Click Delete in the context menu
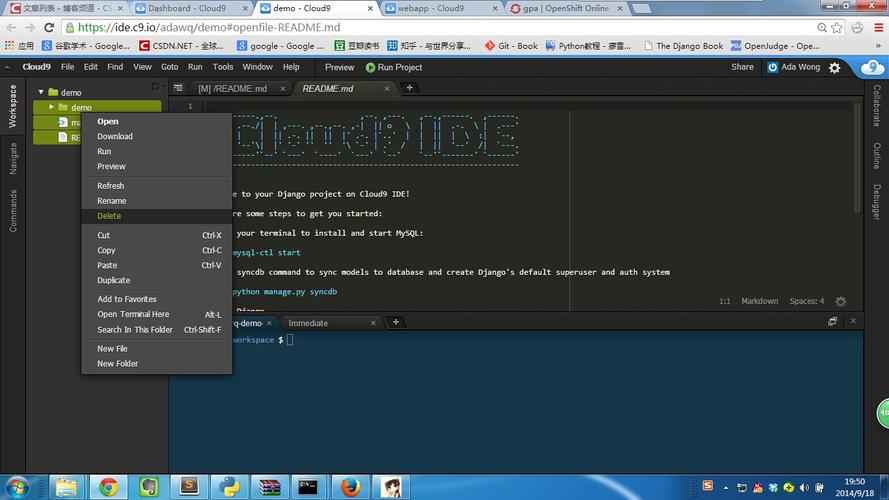Image resolution: width=889 pixels, height=500 pixels. (156, 216)
